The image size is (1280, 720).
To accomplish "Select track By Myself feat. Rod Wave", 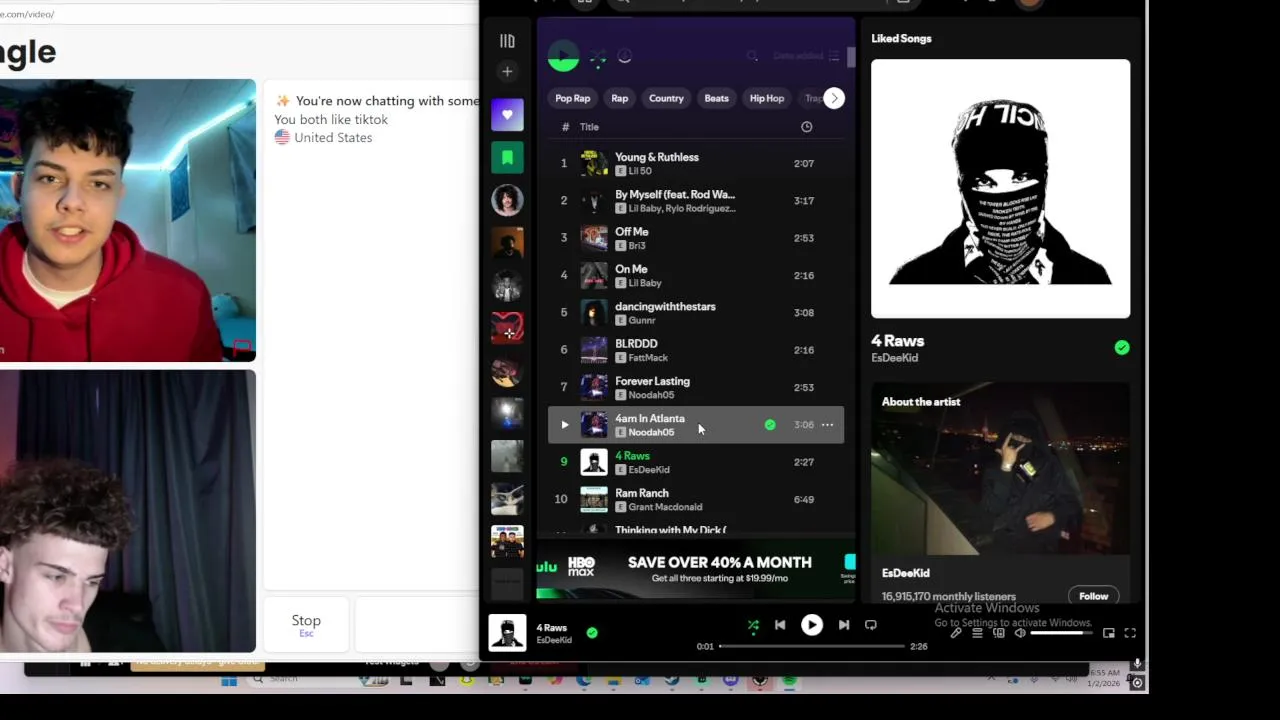I will tap(696, 201).
